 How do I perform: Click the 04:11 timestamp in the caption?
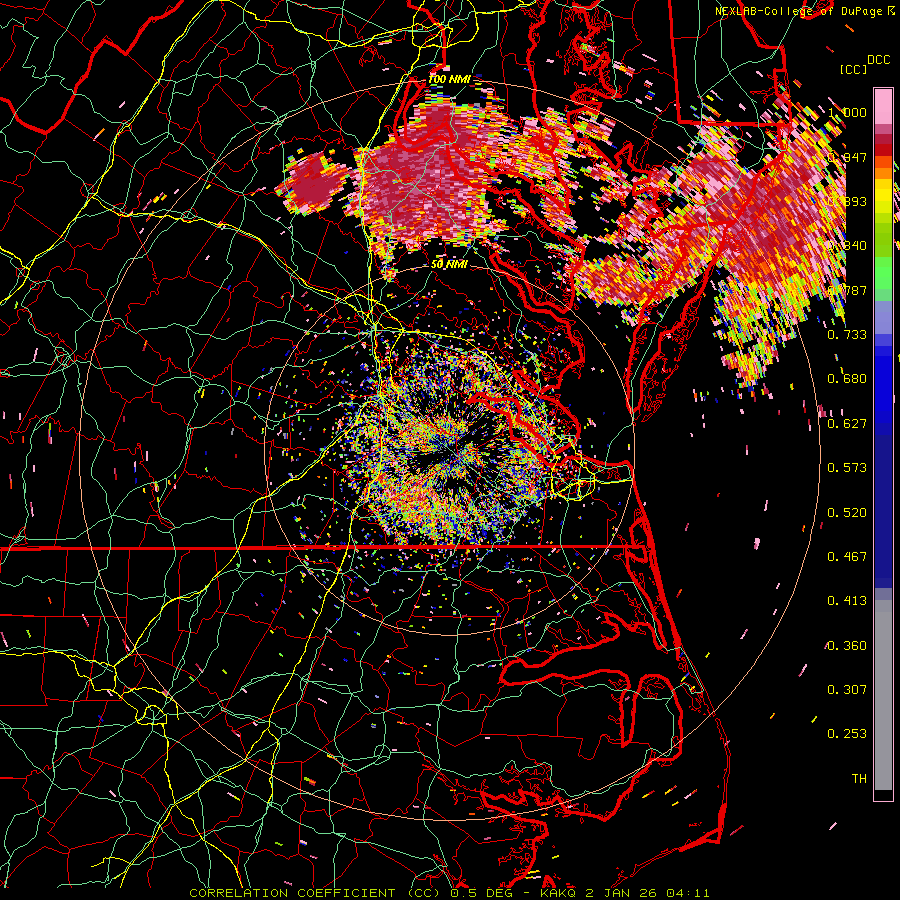click(688, 893)
